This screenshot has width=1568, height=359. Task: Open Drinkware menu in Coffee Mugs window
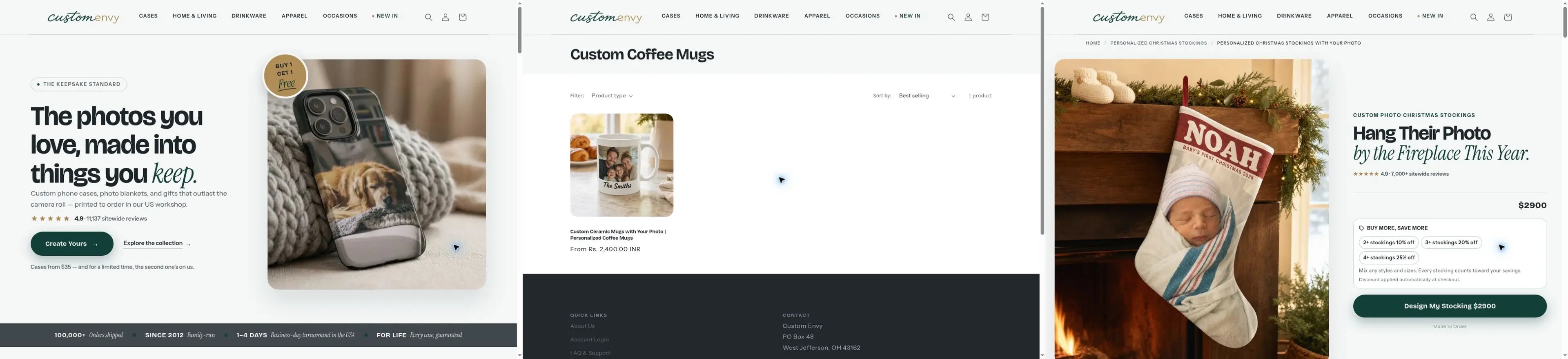772,16
